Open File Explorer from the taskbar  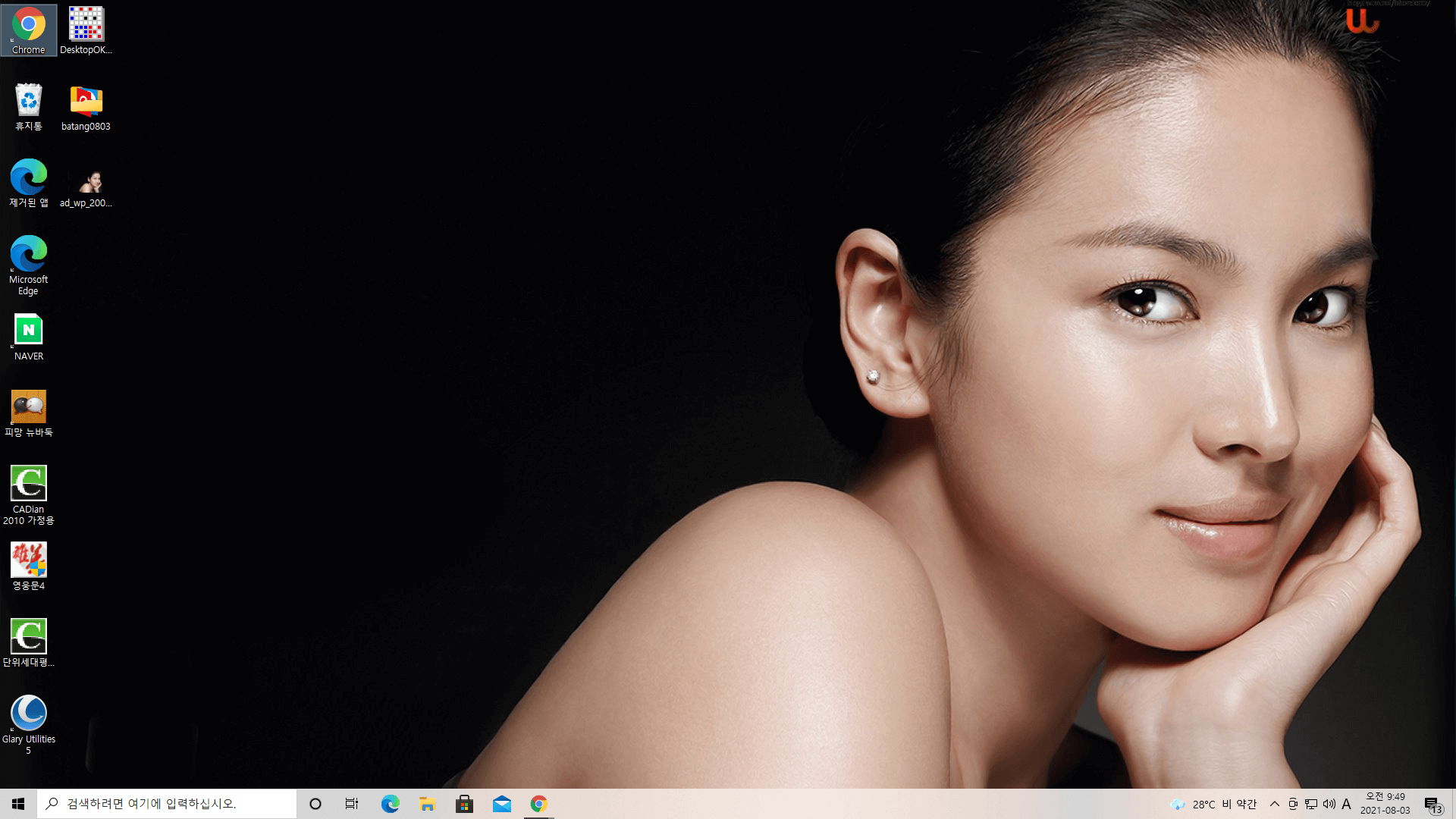coord(427,804)
